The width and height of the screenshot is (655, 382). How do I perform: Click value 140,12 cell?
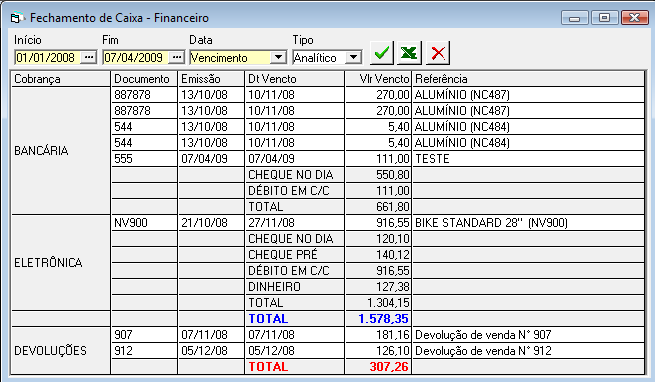coord(378,255)
